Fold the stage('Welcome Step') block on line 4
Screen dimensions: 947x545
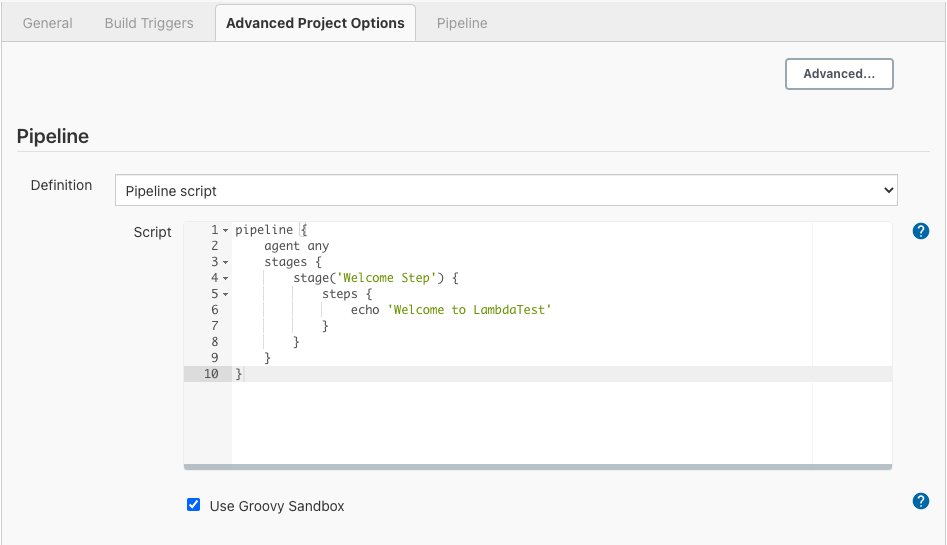[226, 279]
